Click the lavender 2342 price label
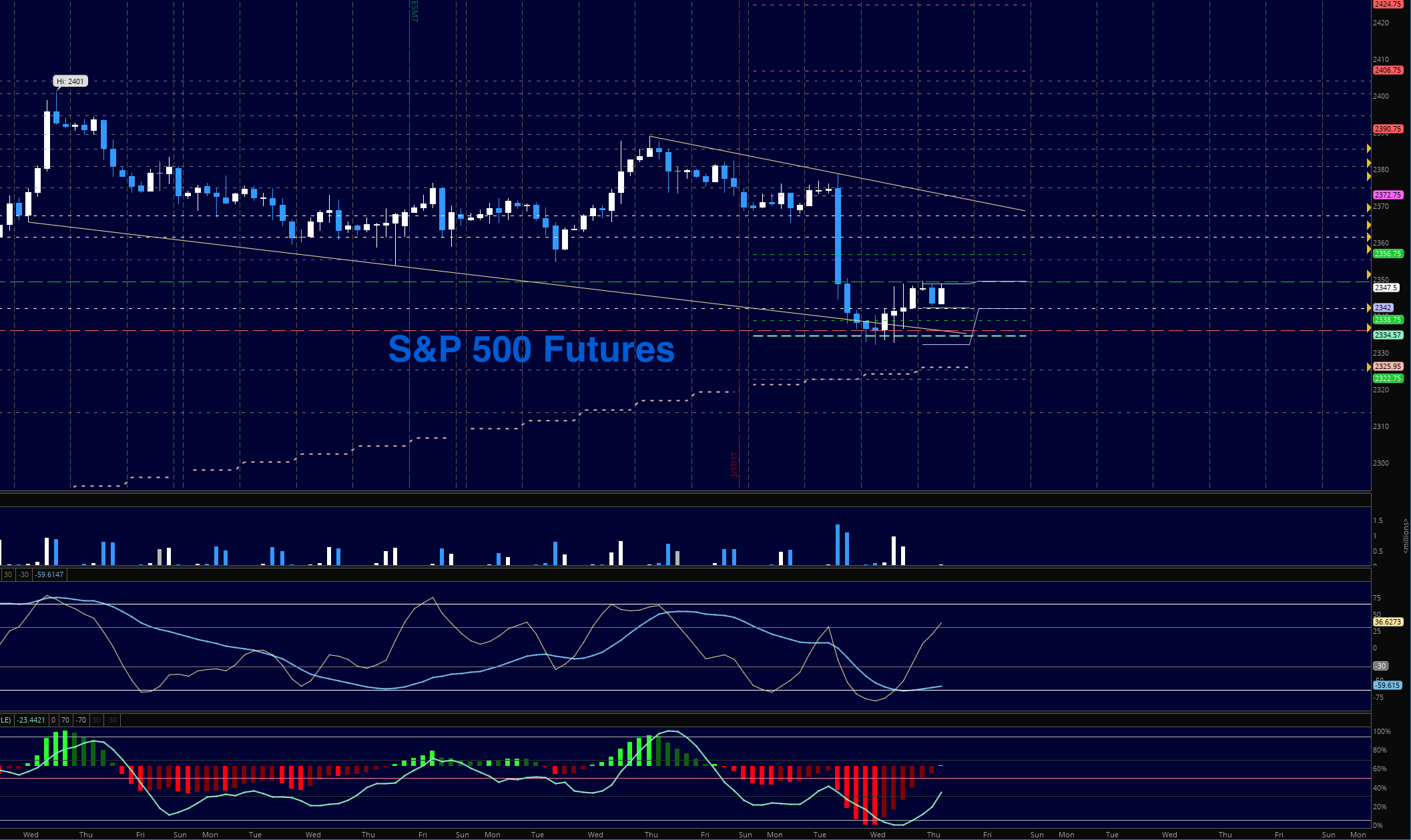Screen dimensions: 1411x840 point(1382,308)
